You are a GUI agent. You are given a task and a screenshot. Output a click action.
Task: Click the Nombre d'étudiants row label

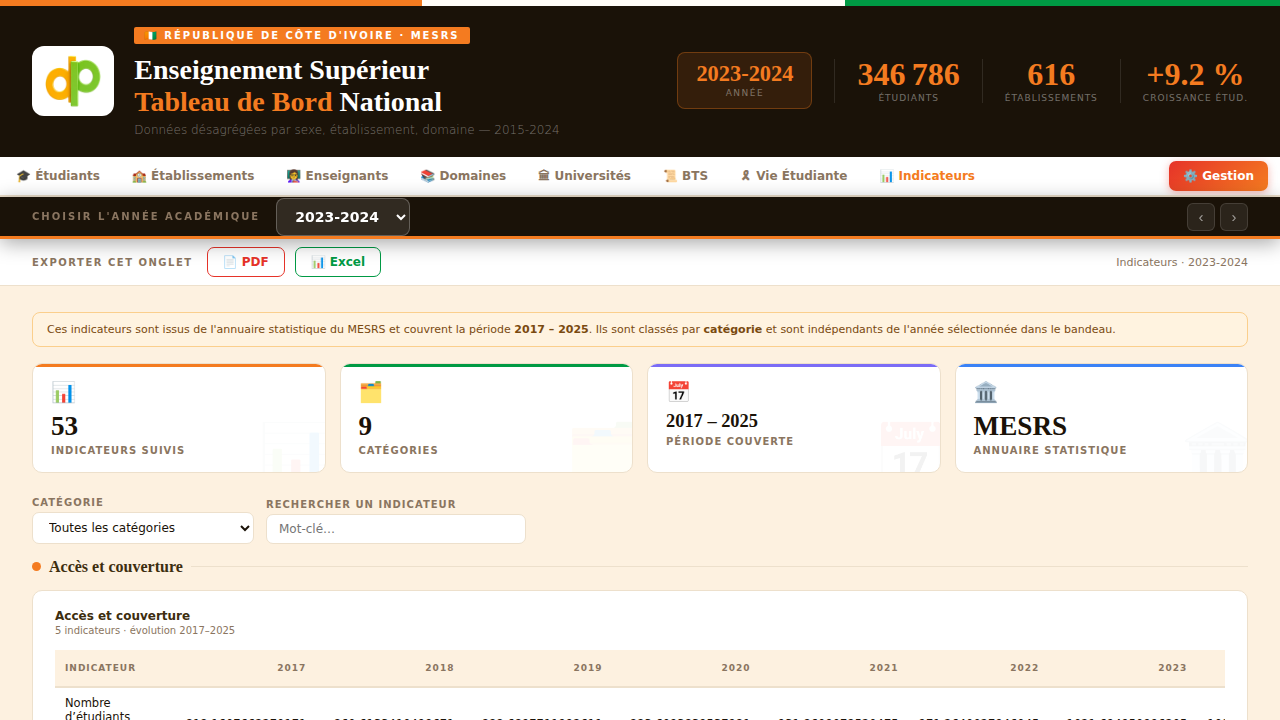tap(97, 710)
